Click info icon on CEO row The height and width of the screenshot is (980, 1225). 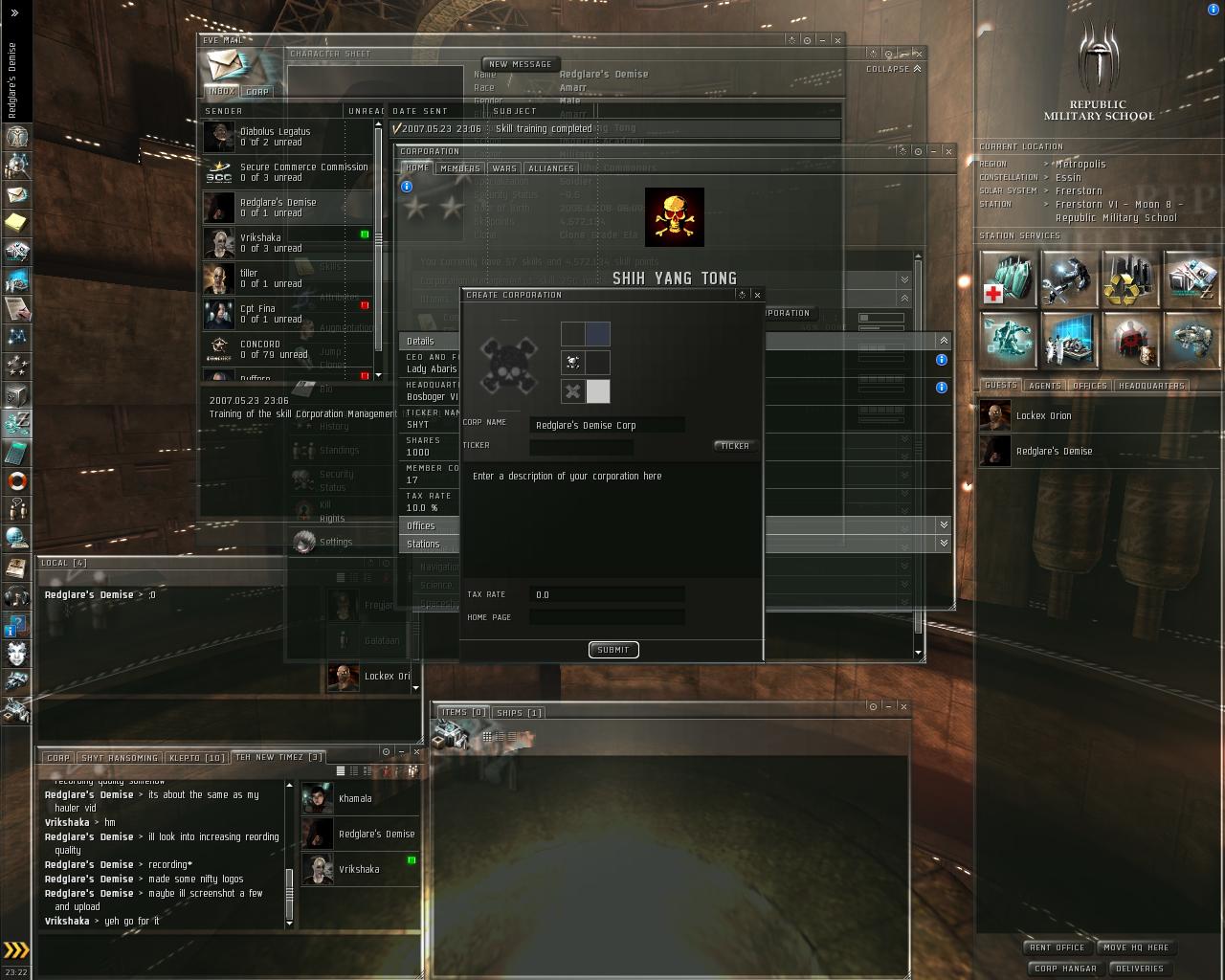click(x=942, y=360)
